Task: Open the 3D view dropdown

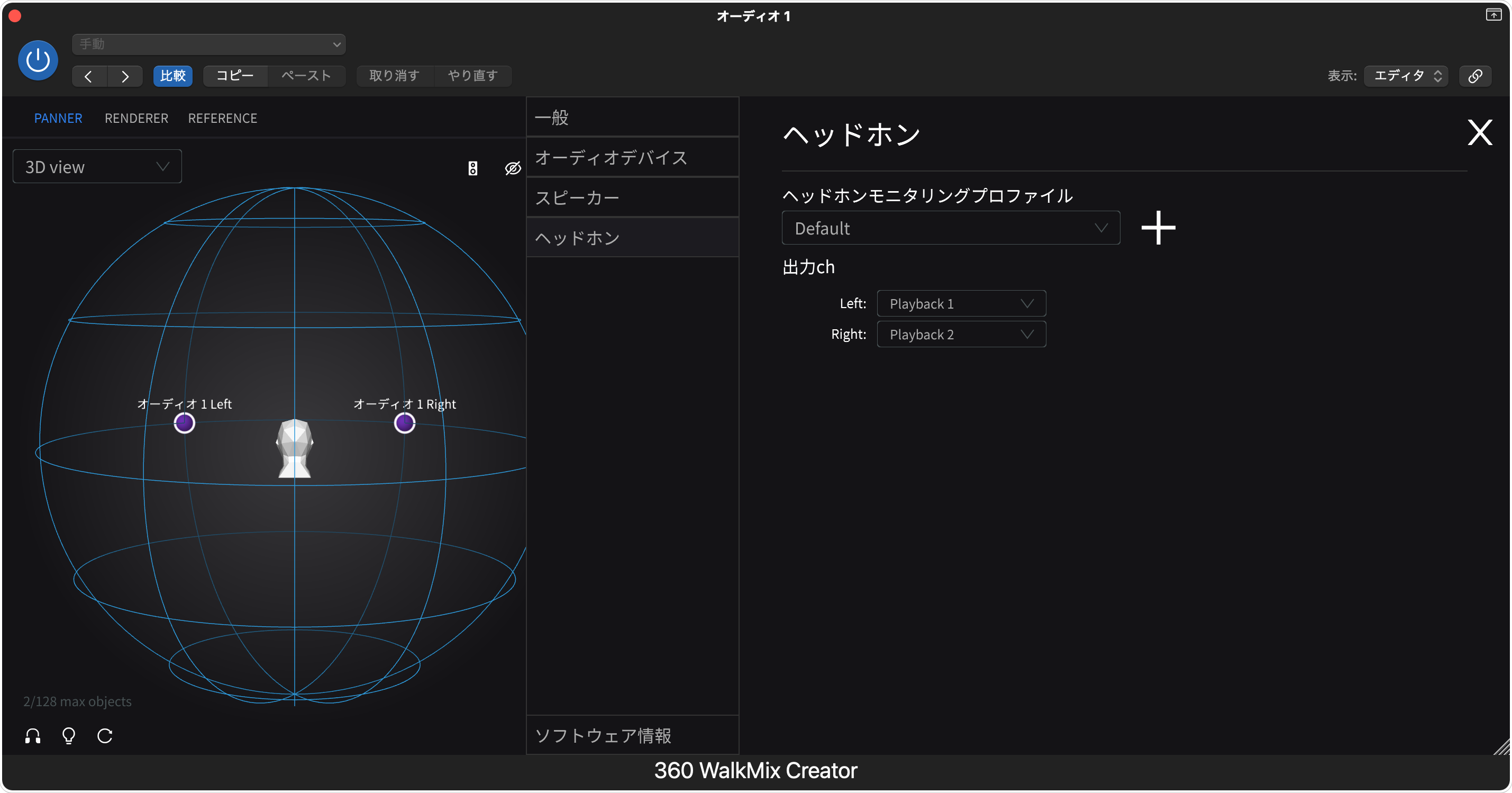Action: coord(97,167)
